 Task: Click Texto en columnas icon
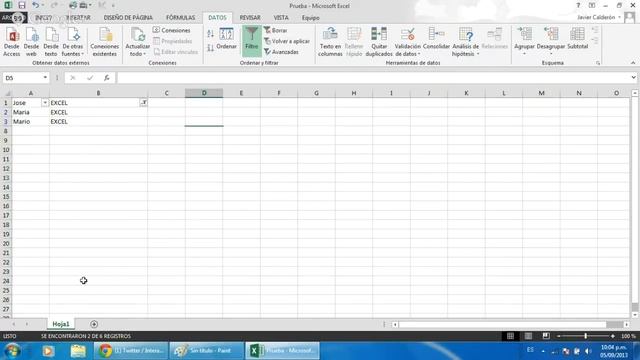pyautogui.click(x=330, y=42)
